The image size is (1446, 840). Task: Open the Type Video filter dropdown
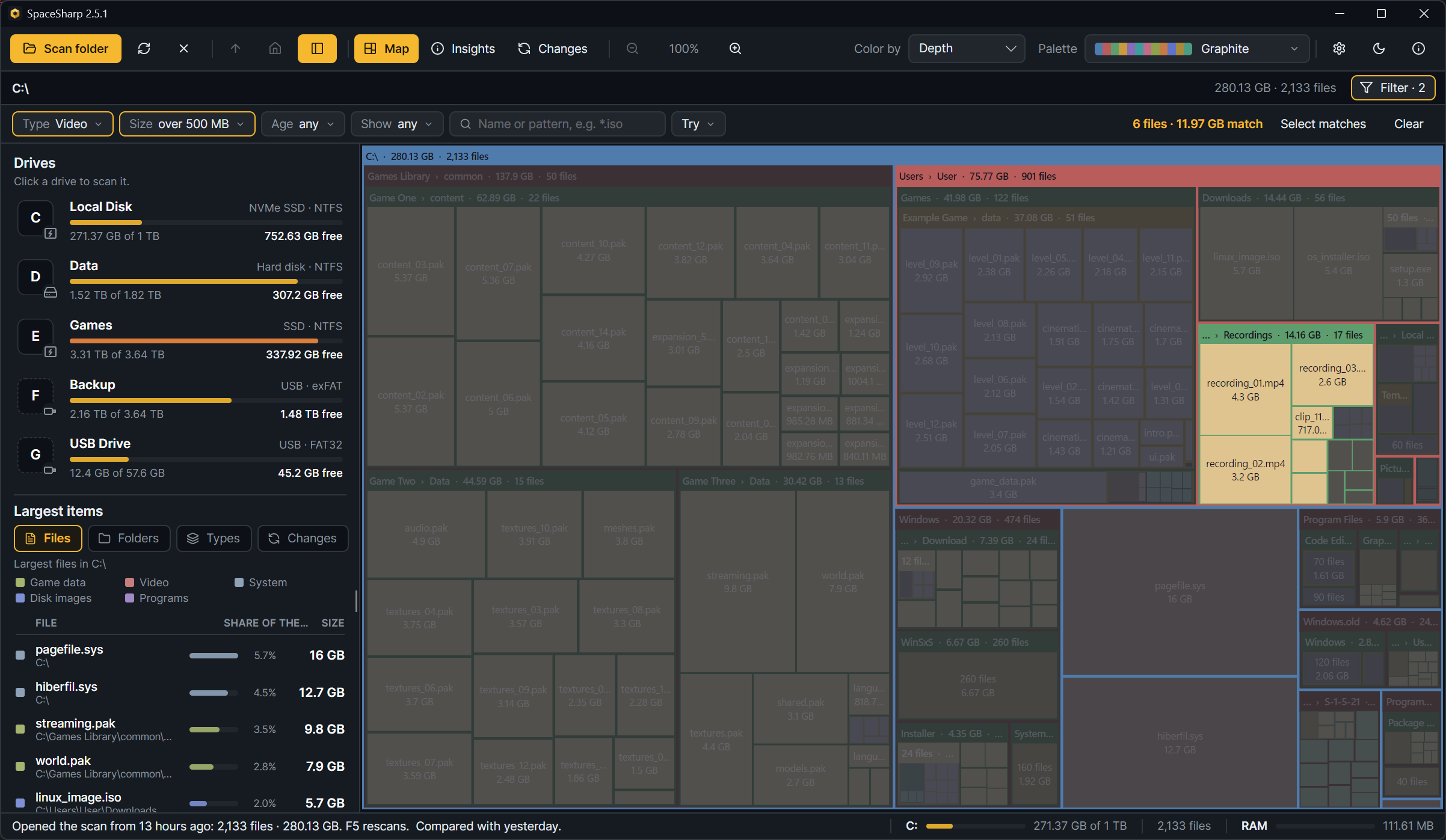click(63, 124)
